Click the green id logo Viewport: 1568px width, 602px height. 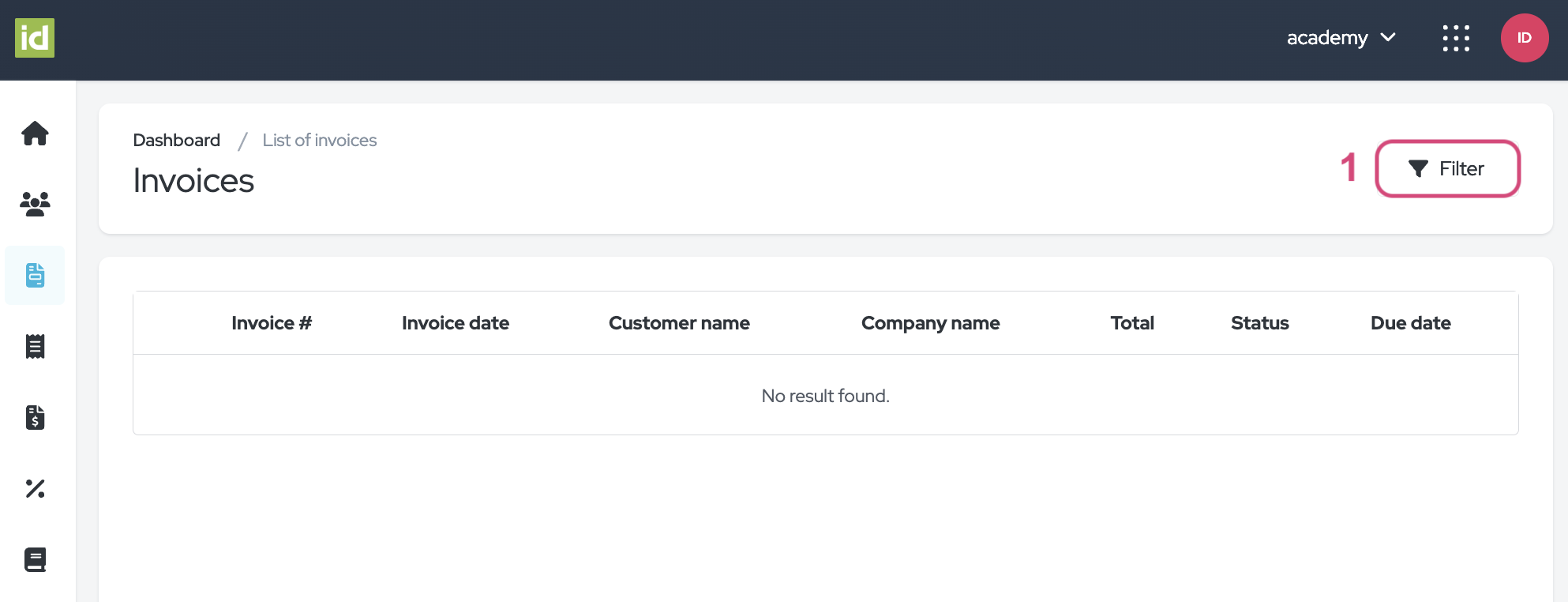coord(35,38)
